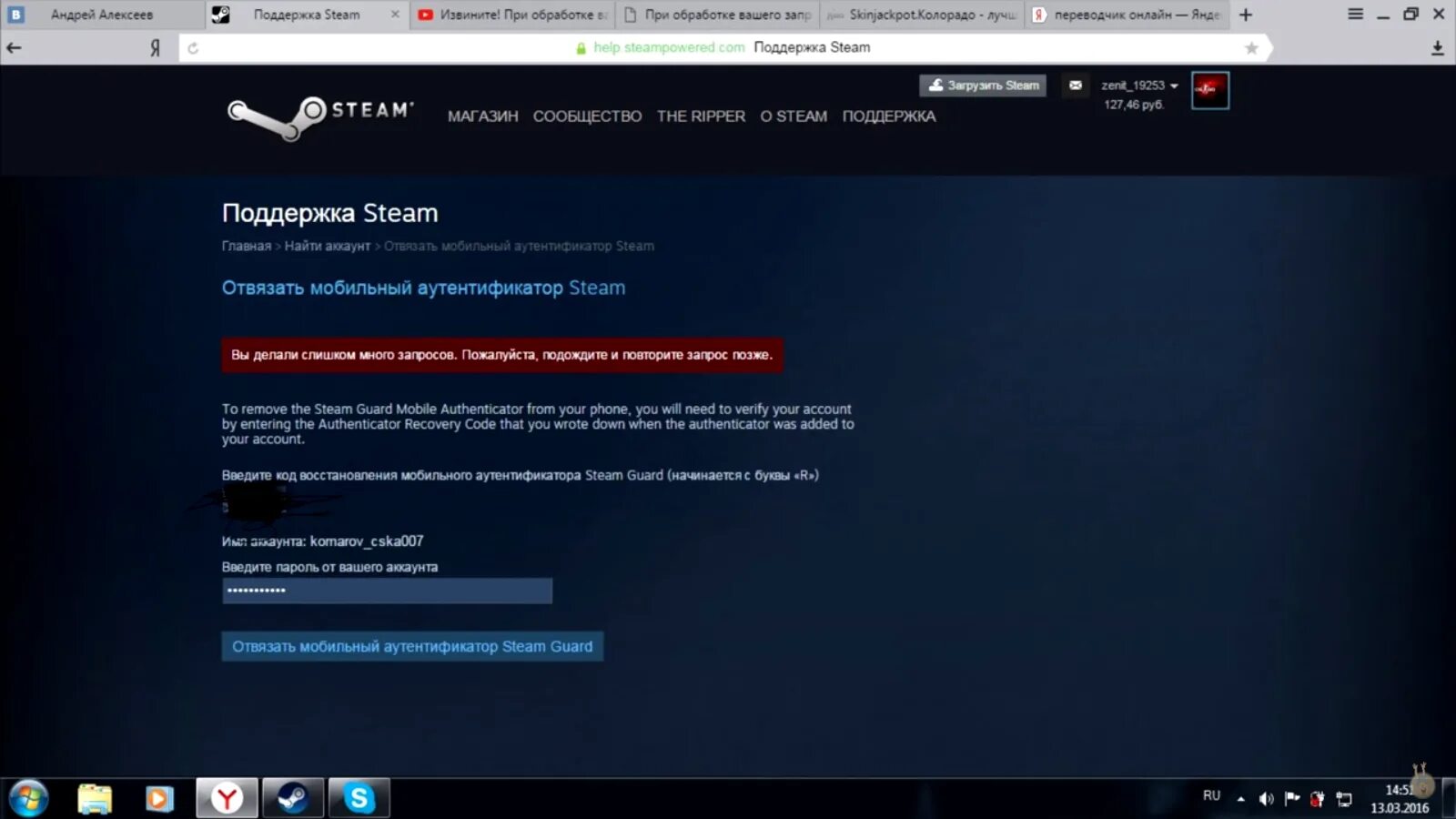The image size is (1456, 819).
Task: Click the green padlock security icon
Action: click(x=581, y=48)
